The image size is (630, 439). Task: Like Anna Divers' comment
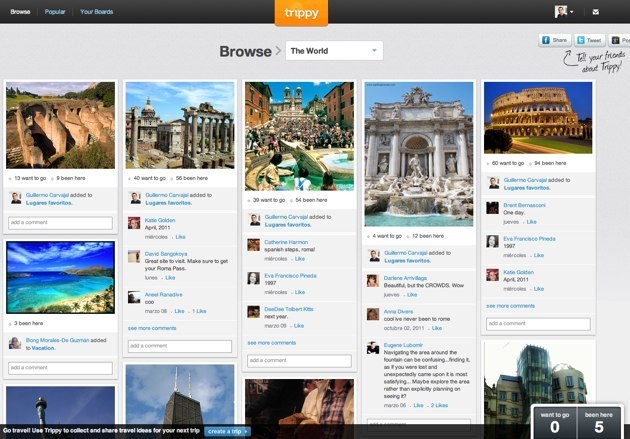[x=437, y=328]
